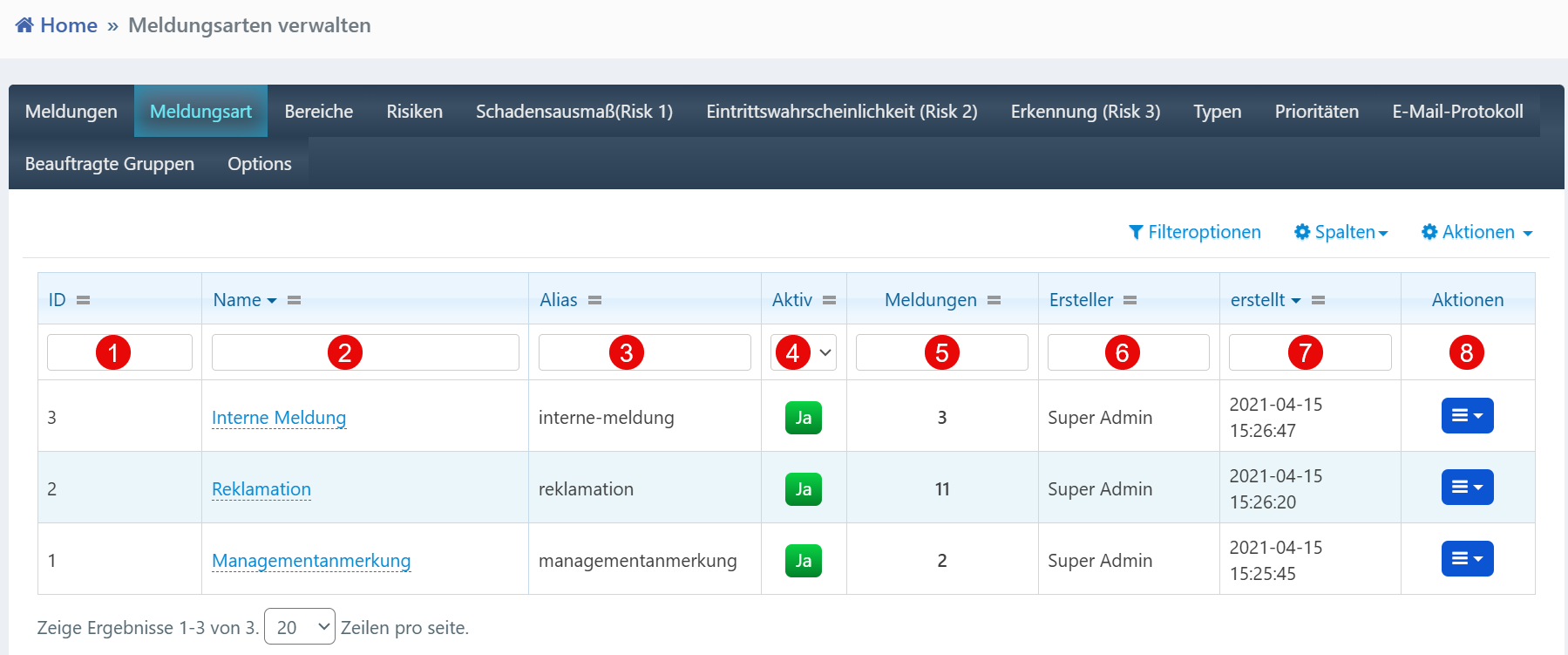This screenshot has width=1568, height=655.
Task: Open the Aktionen dropdown at top right
Action: click(x=1476, y=232)
